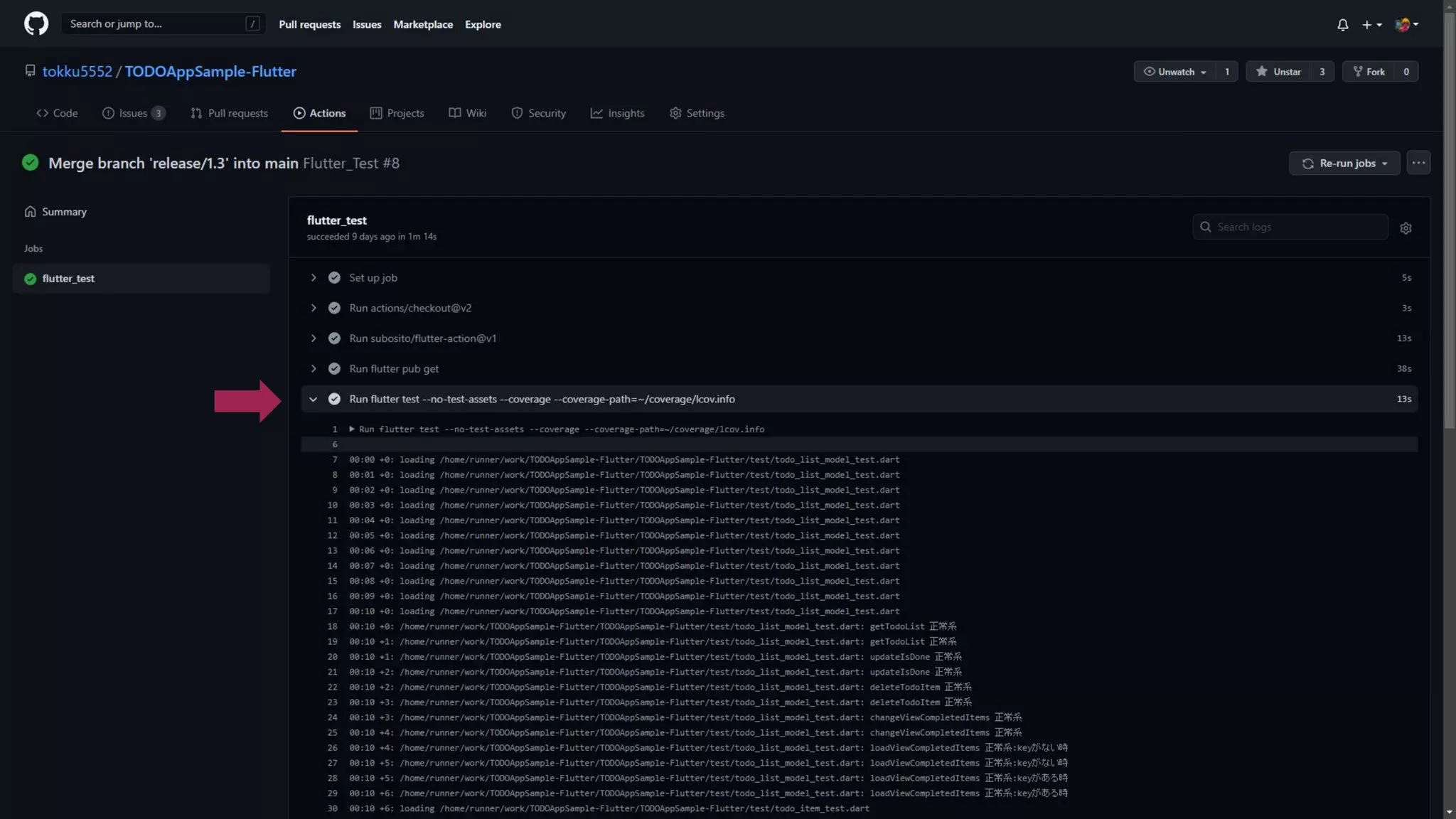Click the GitHub Octocat logo
Image resolution: width=1456 pixels, height=819 pixels.
pyautogui.click(x=36, y=23)
